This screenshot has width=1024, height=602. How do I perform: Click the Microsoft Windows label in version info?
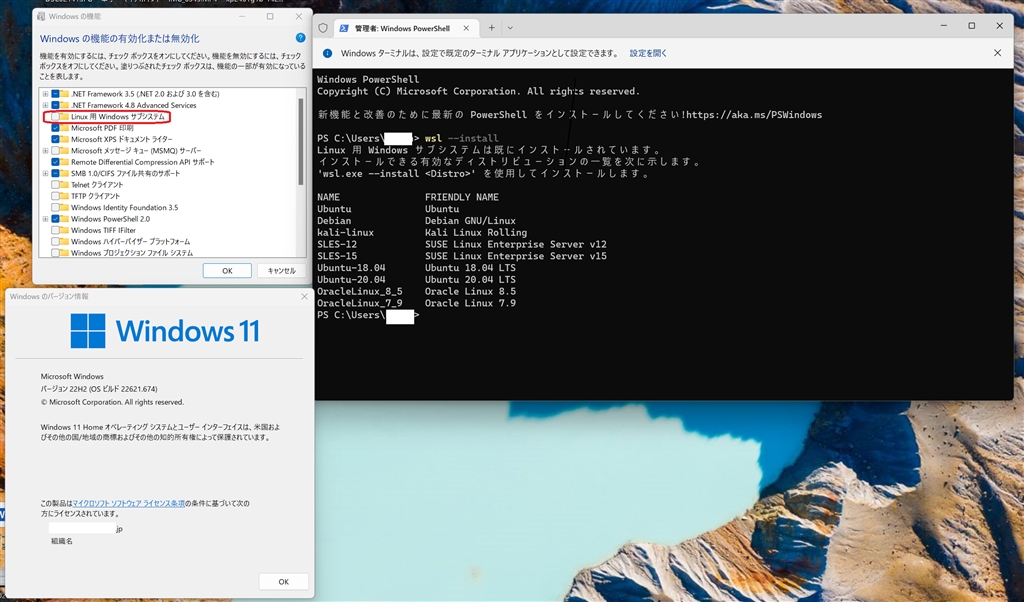(x=72, y=377)
